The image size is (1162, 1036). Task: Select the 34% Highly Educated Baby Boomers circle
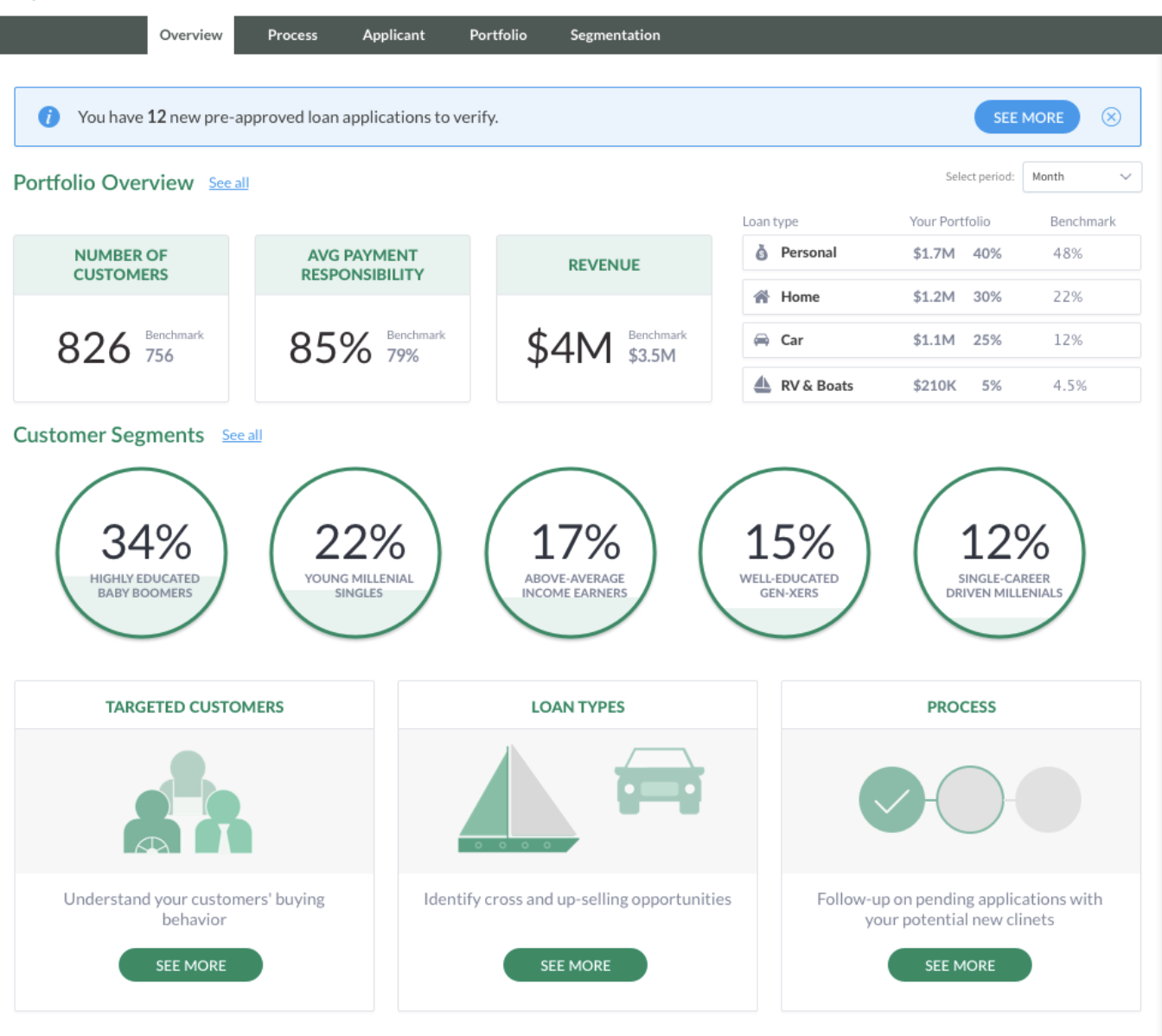[142, 553]
